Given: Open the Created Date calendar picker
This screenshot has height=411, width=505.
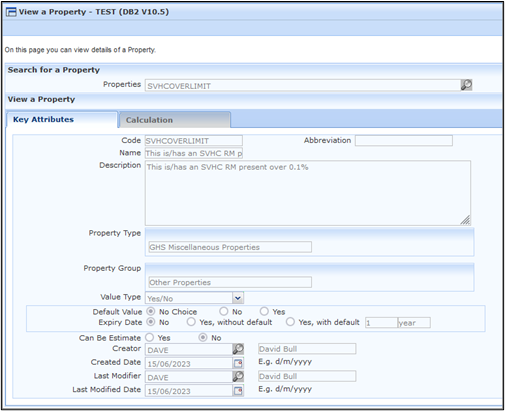Looking at the screenshot, I should [x=238, y=363].
